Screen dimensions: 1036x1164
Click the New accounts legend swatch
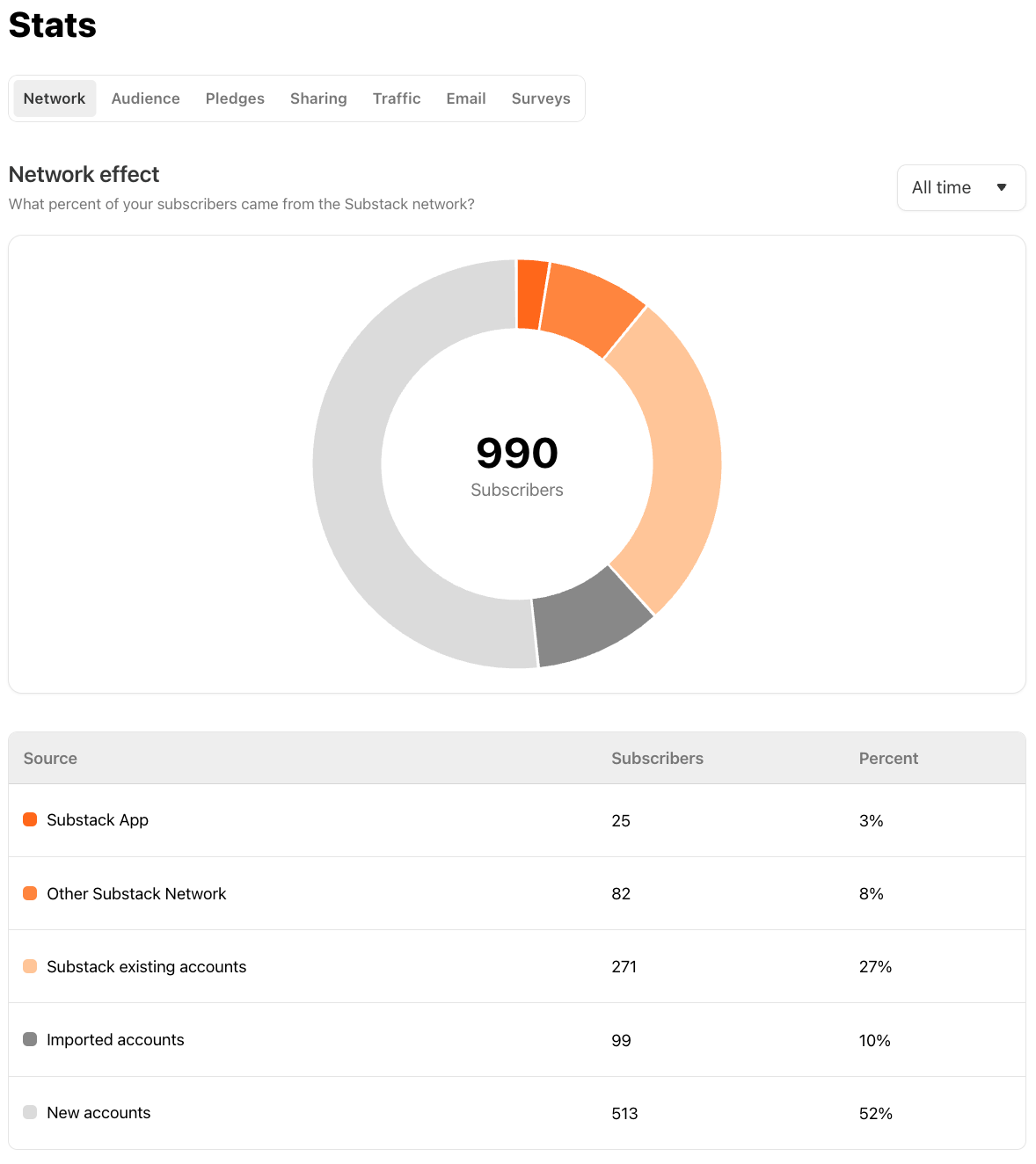point(30,1112)
